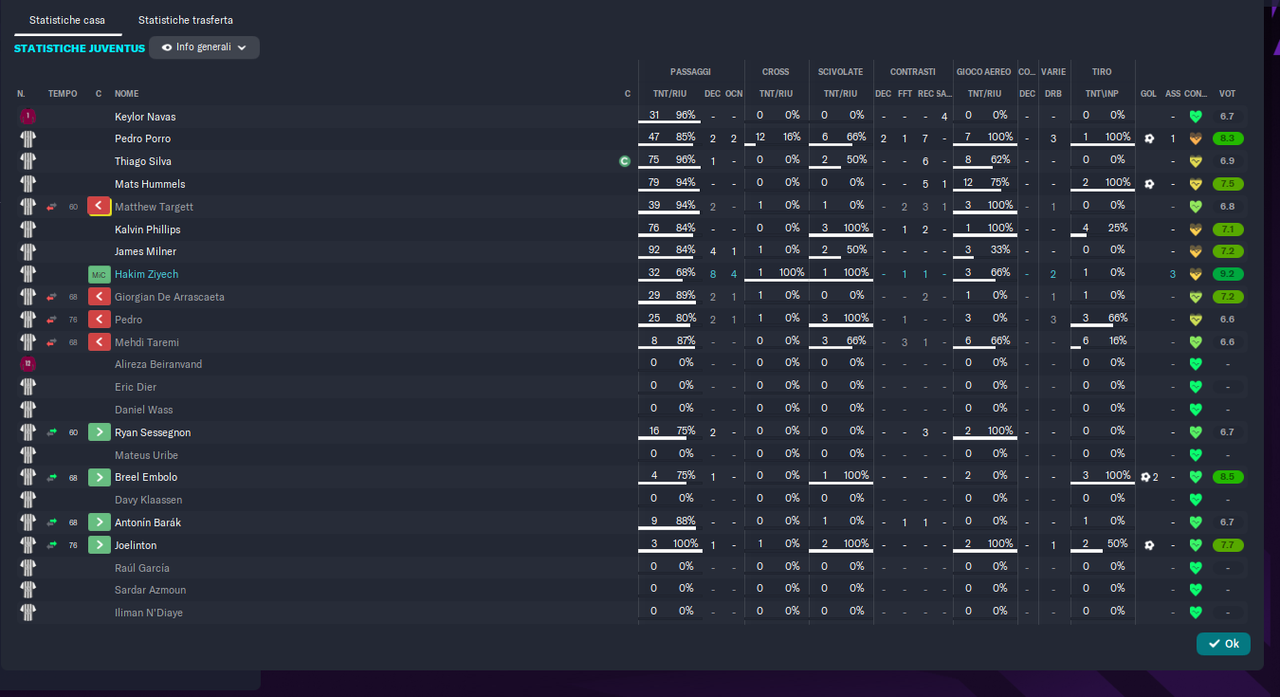The image size is (1280, 697).
Task: Open Mats Hummels player name
Action: (150, 184)
